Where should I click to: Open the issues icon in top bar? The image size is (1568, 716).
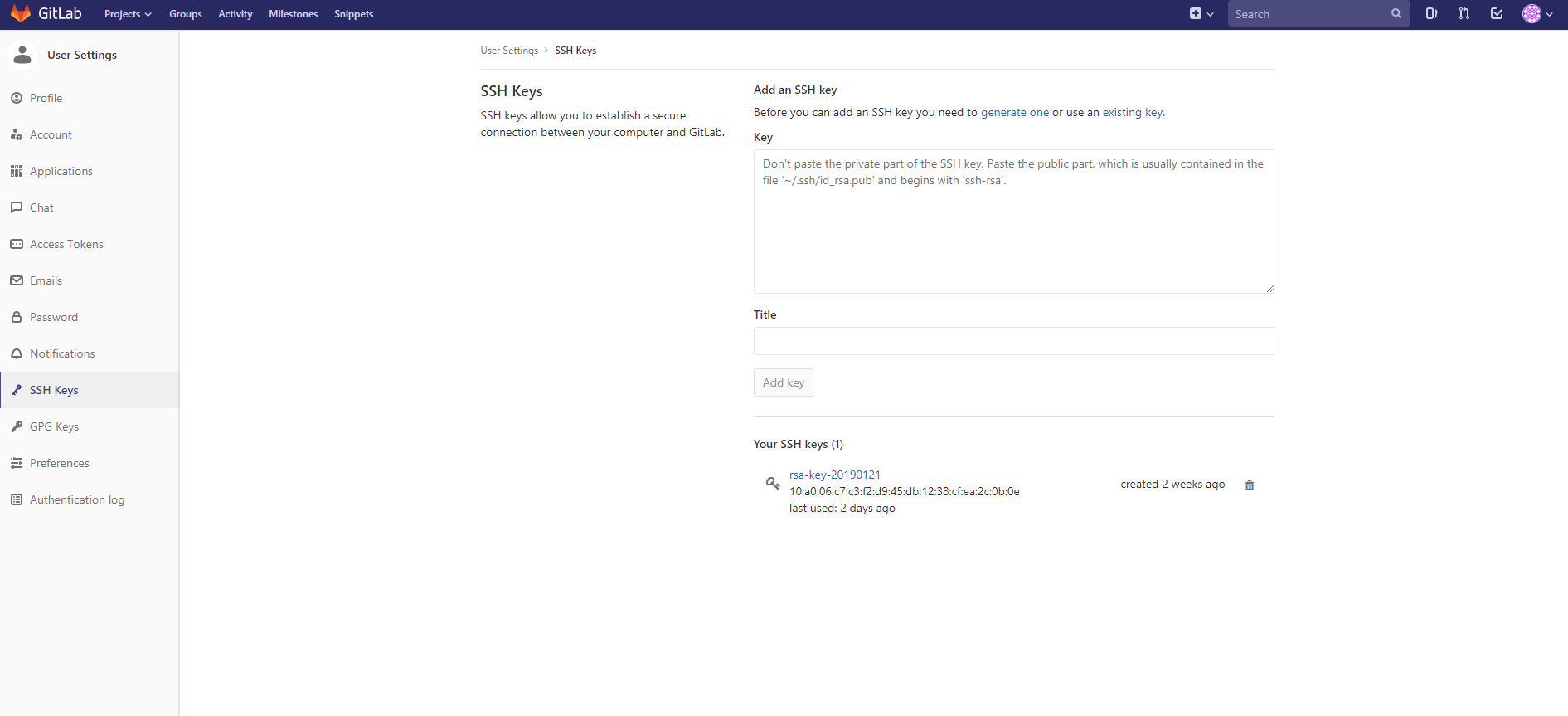[1431, 13]
